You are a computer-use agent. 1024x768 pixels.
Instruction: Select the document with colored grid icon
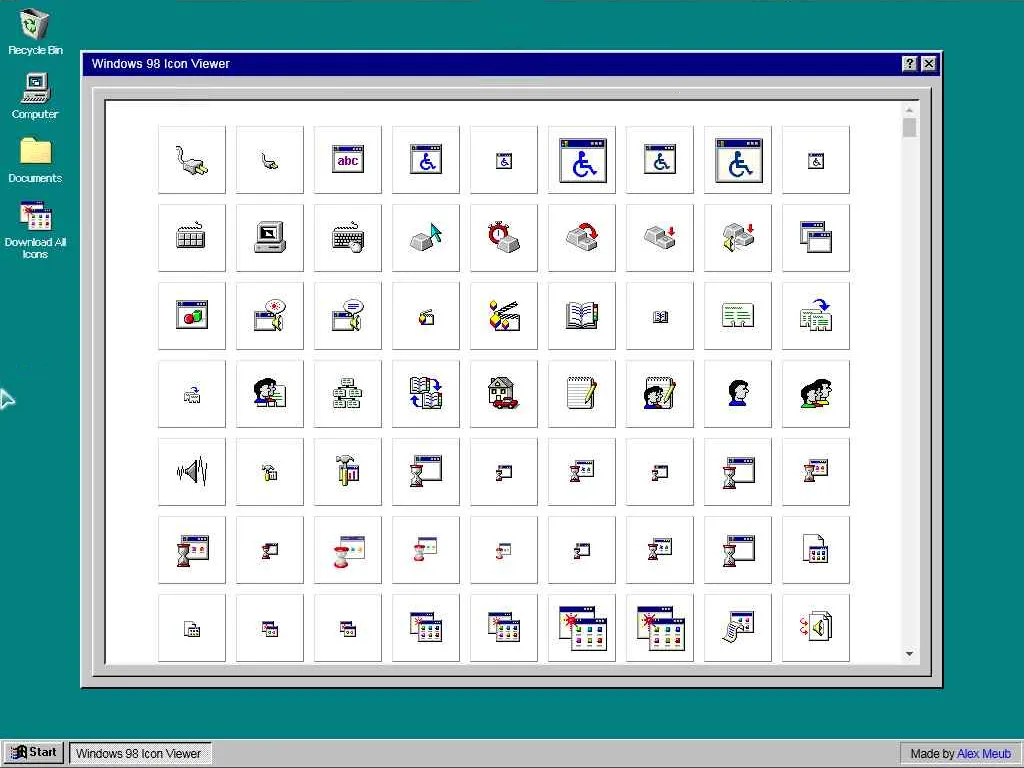click(x=816, y=550)
